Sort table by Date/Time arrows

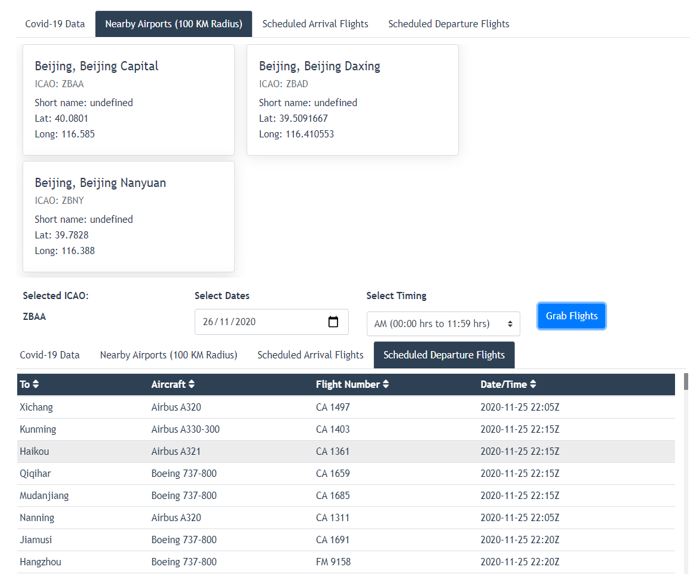click(533, 384)
